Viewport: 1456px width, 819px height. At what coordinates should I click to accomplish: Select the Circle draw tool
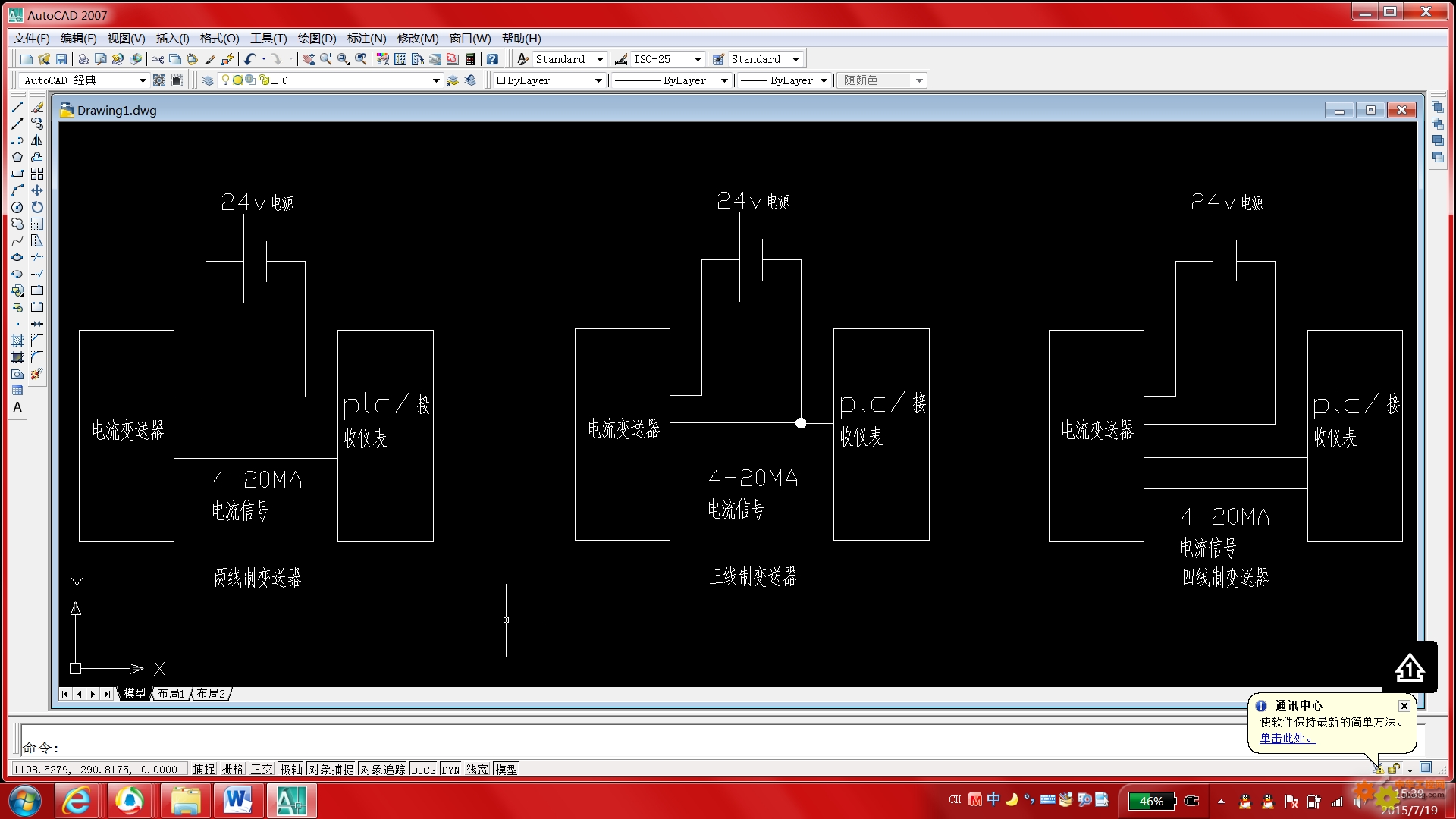coord(17,207)
